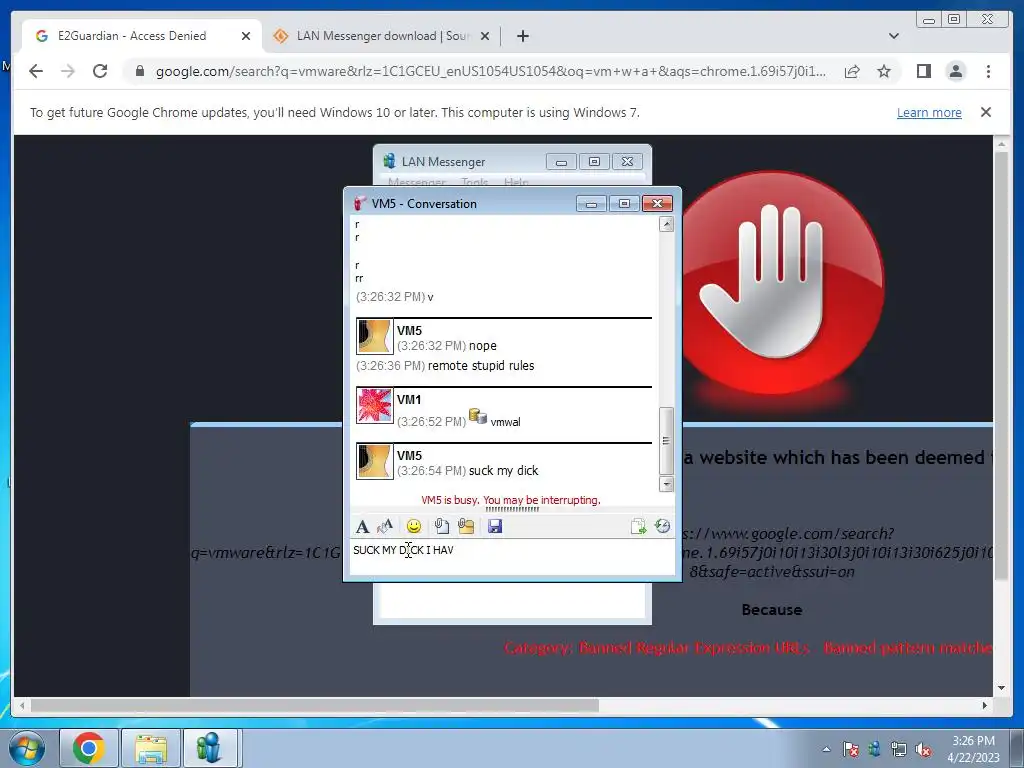This screenshot has width=1024, height=768.
Task: Click the page horizontal scrollbar thumb
Action: (x=315, y=705)
